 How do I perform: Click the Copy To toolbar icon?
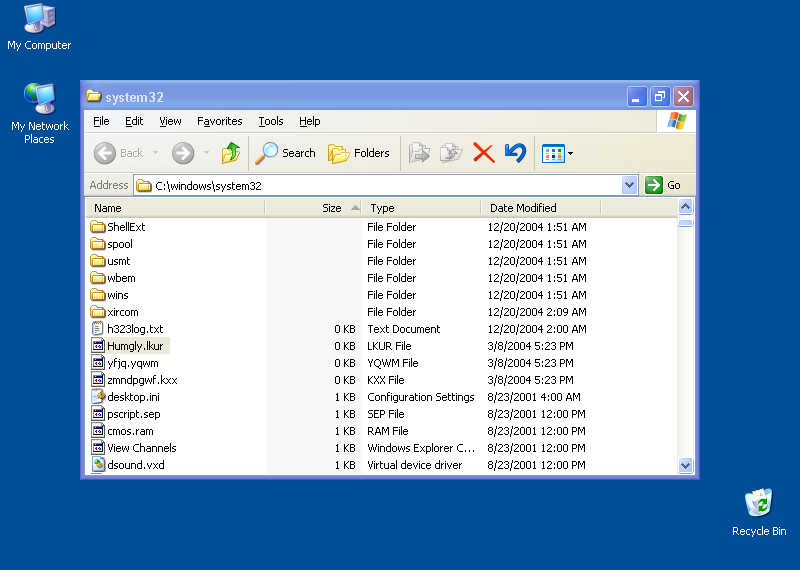(x=451, y=153)
